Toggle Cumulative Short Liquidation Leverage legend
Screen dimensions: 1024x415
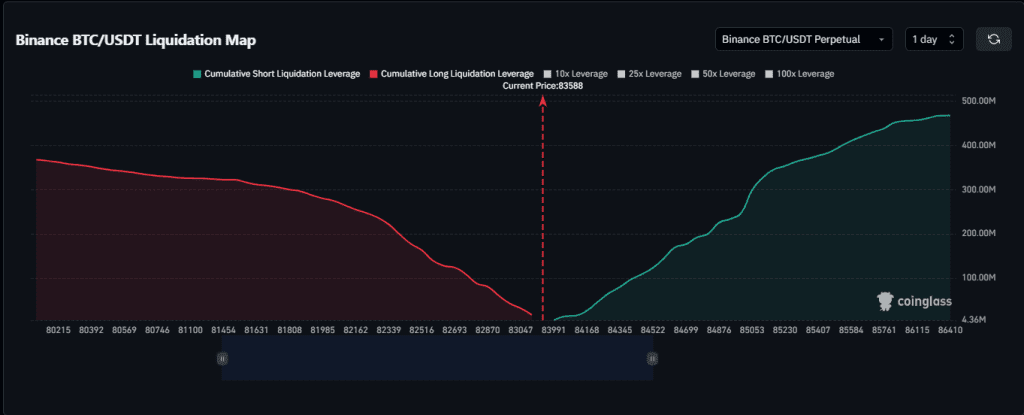tap(276, 74)
